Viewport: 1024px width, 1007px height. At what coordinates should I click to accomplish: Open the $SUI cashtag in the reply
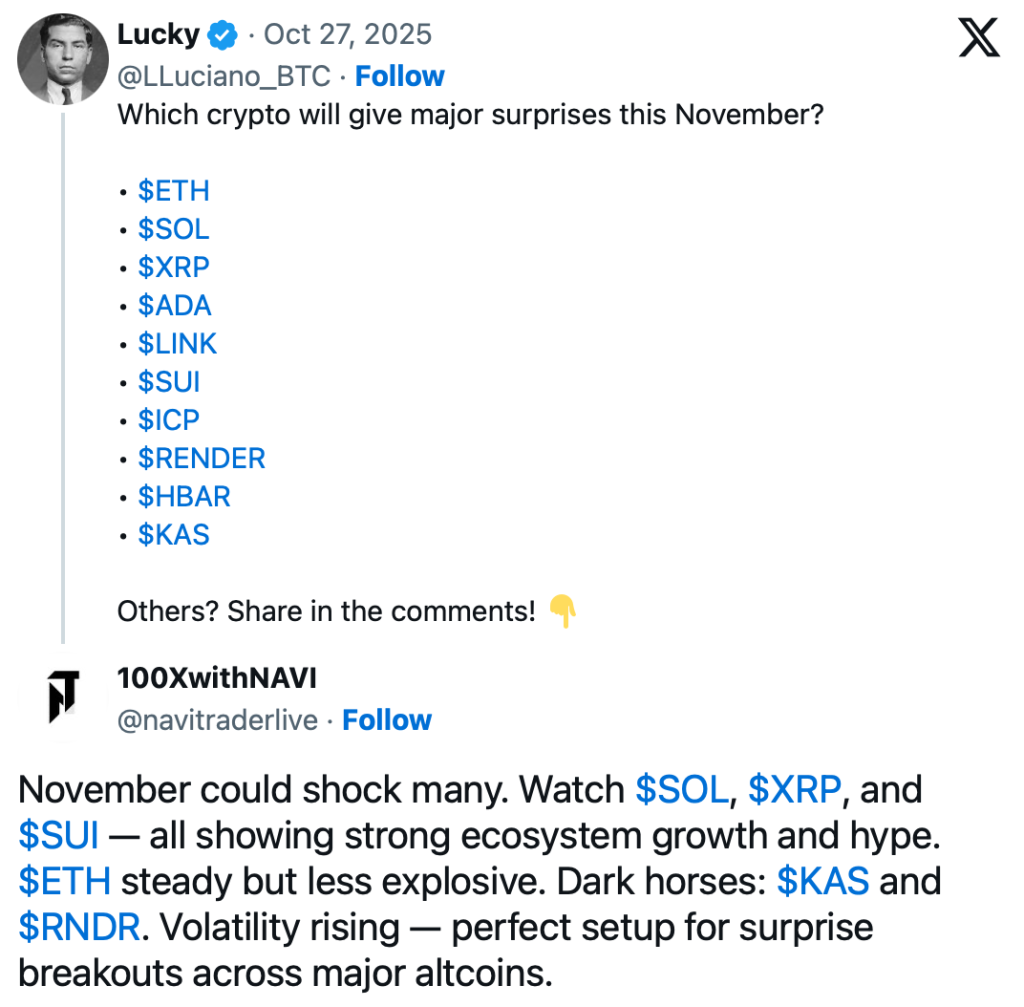59,835
